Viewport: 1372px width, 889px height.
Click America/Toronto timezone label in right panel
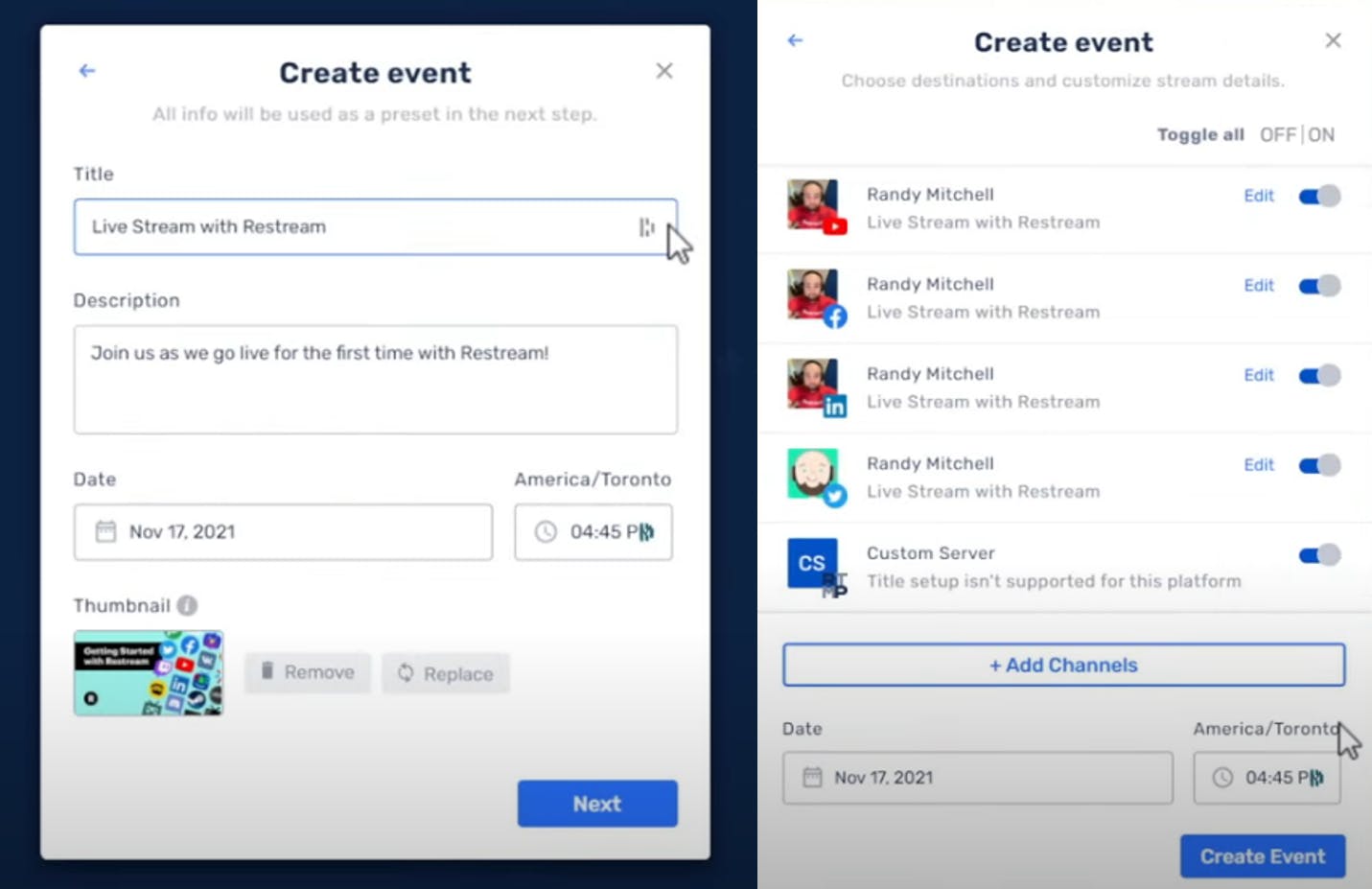[x=1267, y=729]
